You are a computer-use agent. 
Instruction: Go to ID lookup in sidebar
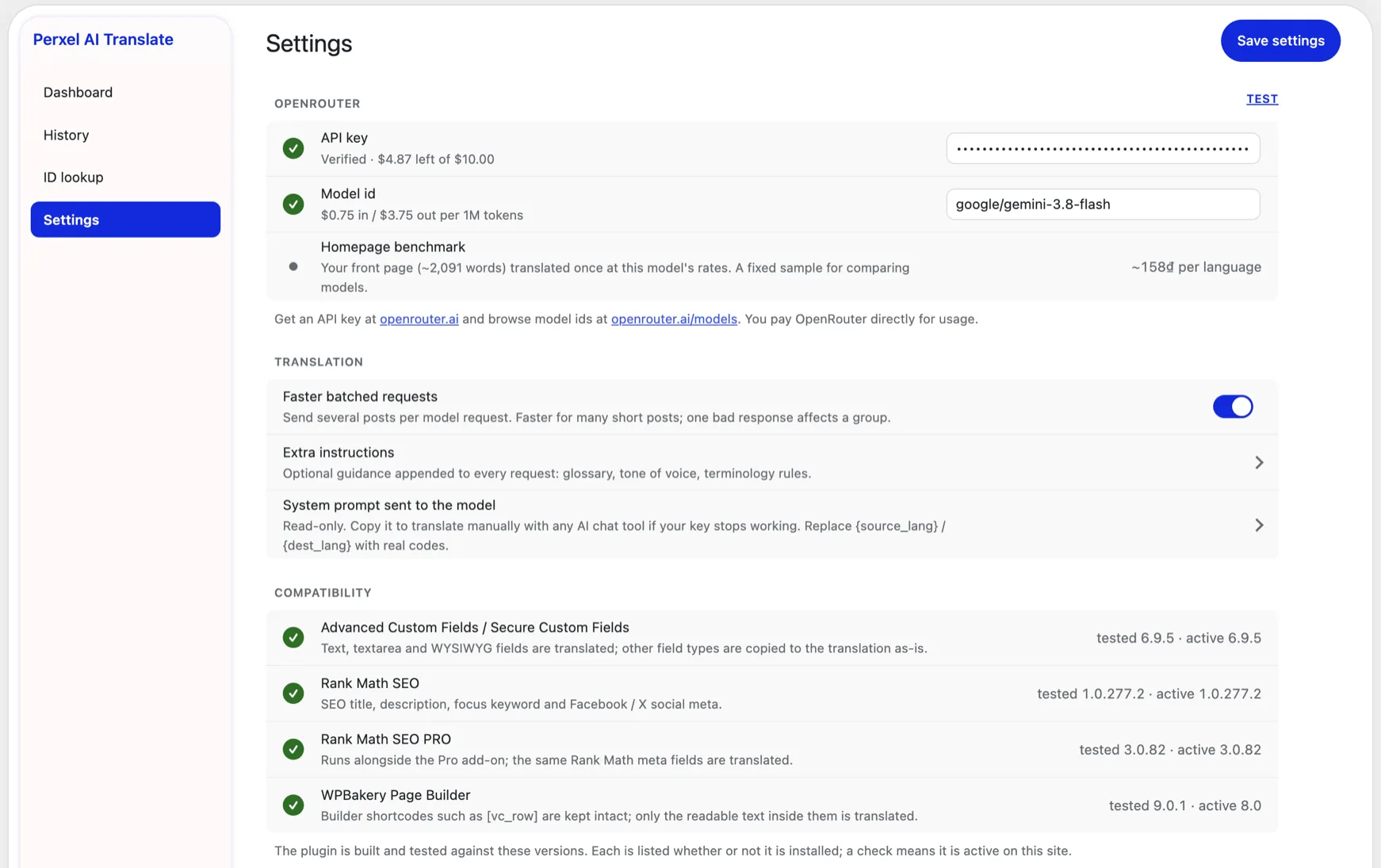(125, 177)
